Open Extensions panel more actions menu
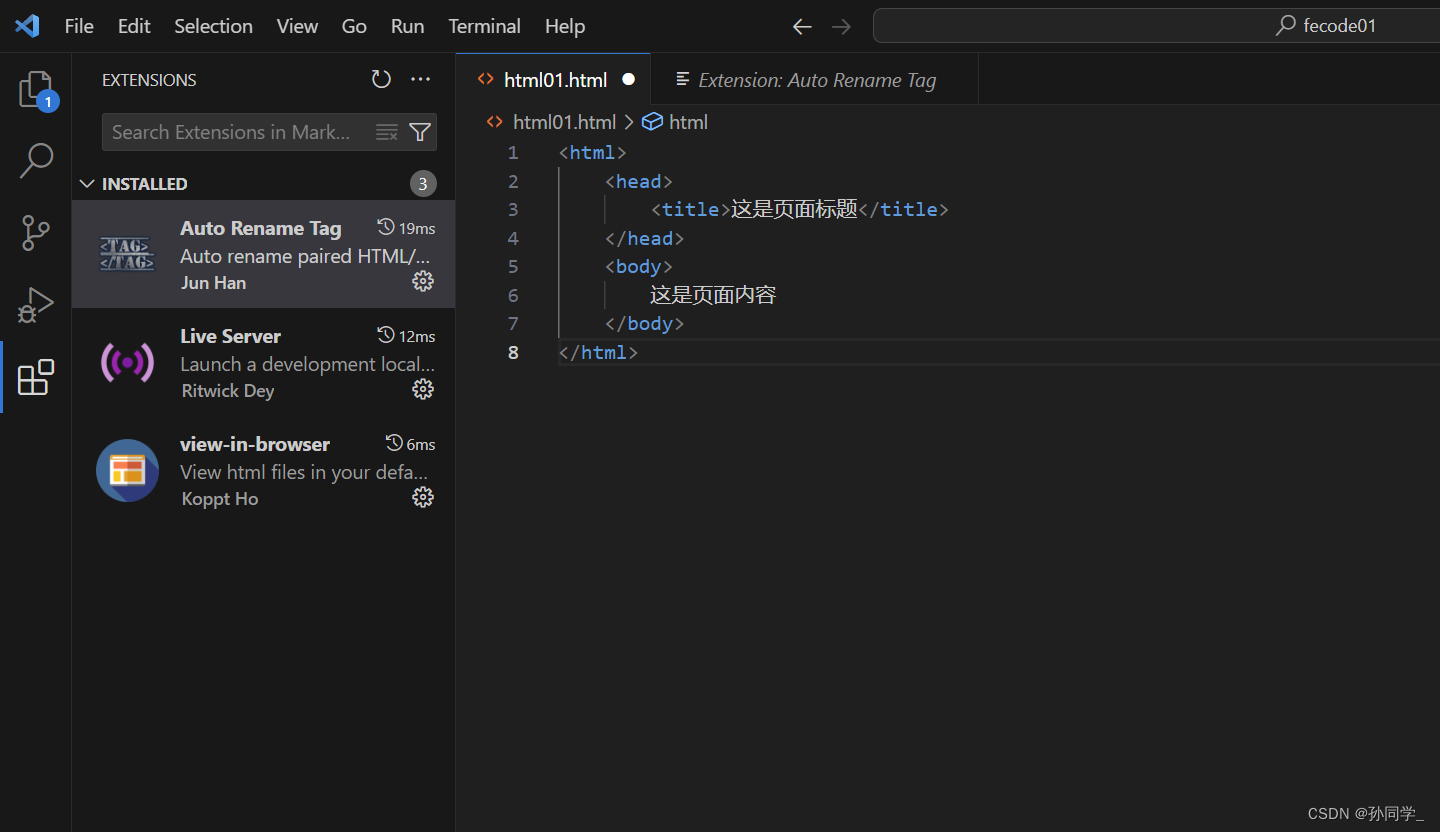Image resolution: width=1440 pixels, height=832 pixels. (x=421, y=79)
